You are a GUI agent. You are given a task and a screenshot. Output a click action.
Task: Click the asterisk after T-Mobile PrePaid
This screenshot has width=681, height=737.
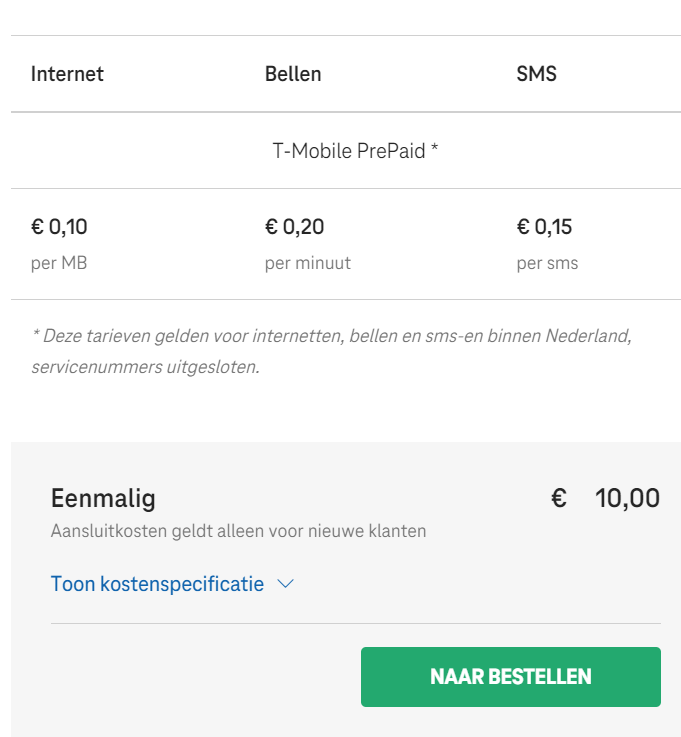point(435,148)
